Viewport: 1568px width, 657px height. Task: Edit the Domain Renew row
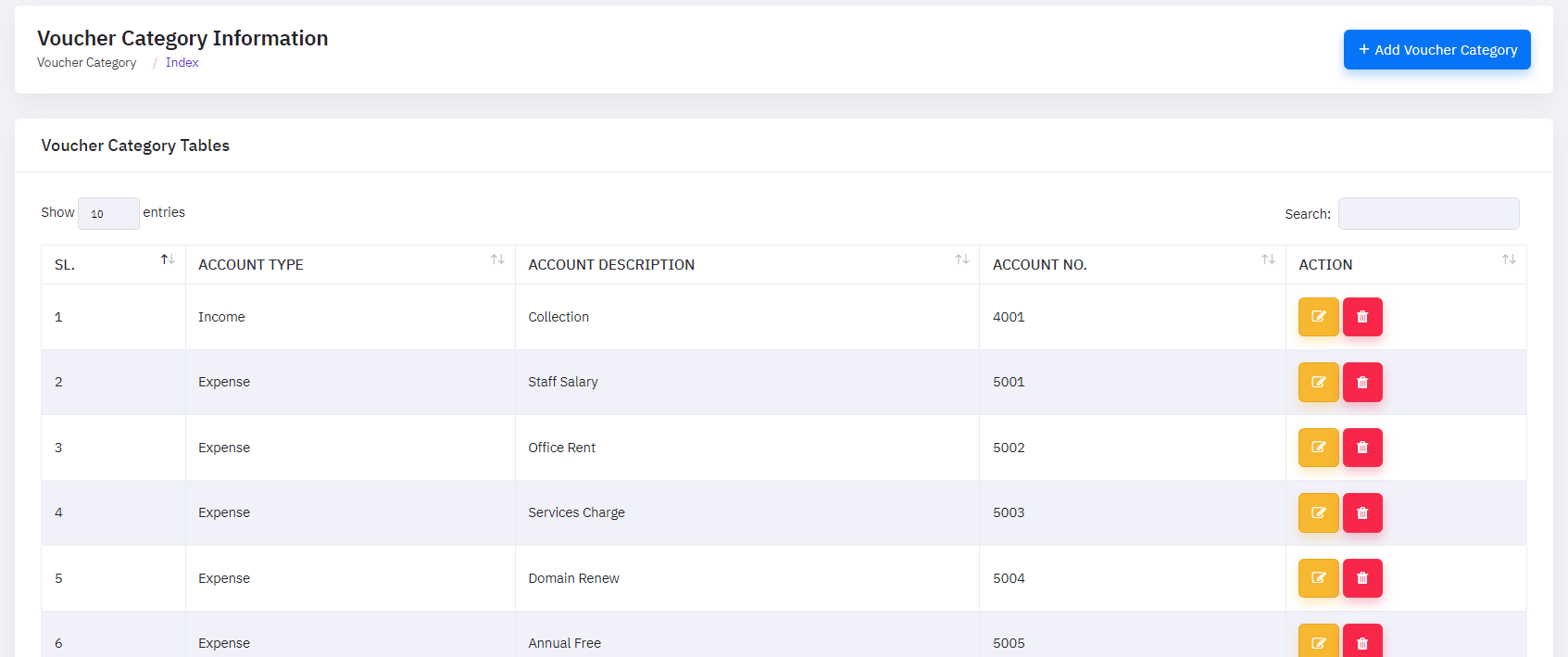pyautogui.click(x=1318, y=578)
